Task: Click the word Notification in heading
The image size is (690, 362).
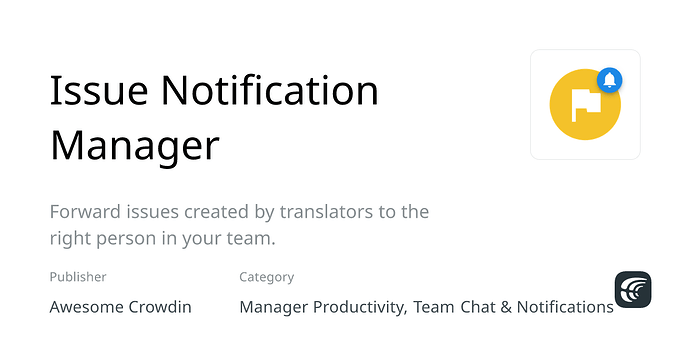Action: (x=270, y=91)
